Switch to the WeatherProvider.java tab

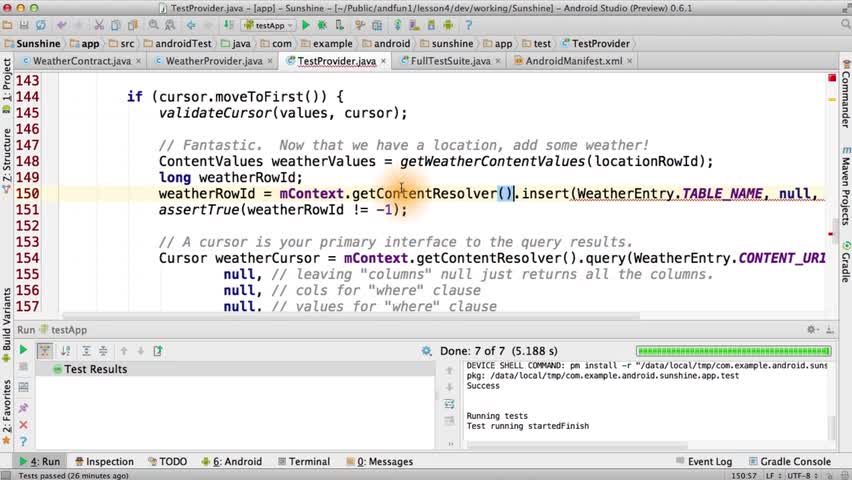coord(214,61)
